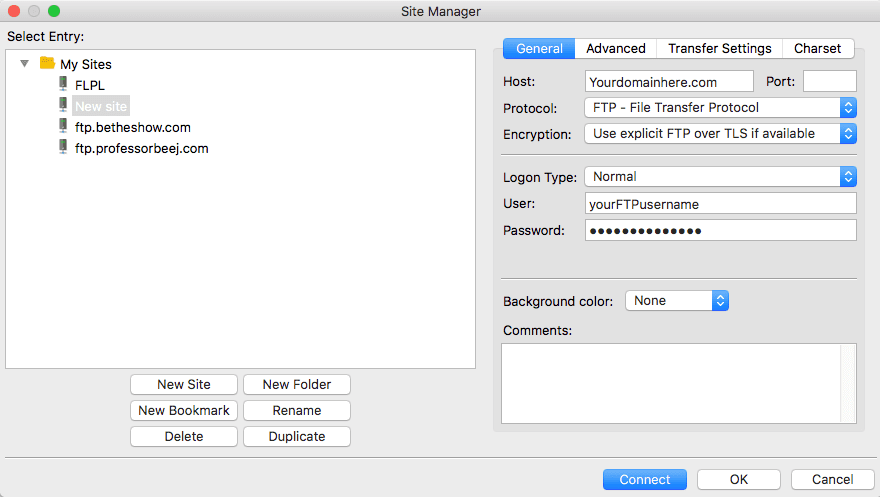Focus the Host input field
Screen dimensions: 880x497
(x=669, y=81)
